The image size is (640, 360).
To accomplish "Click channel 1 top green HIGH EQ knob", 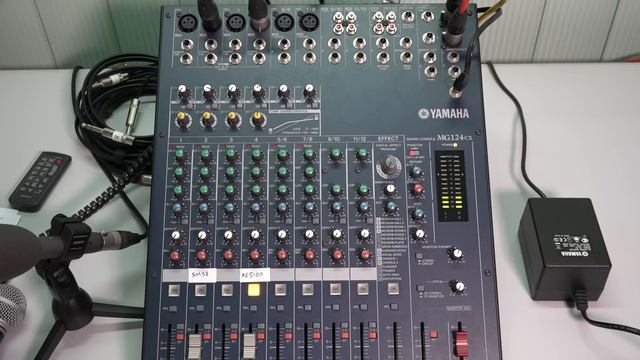I will click(180, 155).
